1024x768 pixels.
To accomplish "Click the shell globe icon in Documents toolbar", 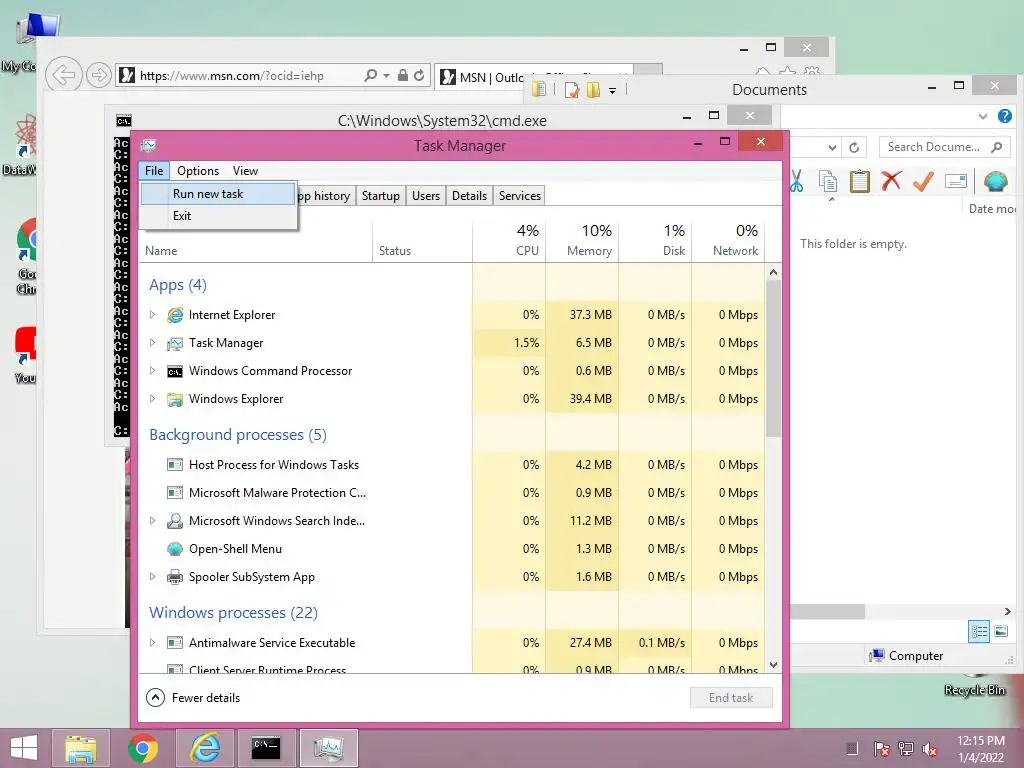I will pos(995,181).
